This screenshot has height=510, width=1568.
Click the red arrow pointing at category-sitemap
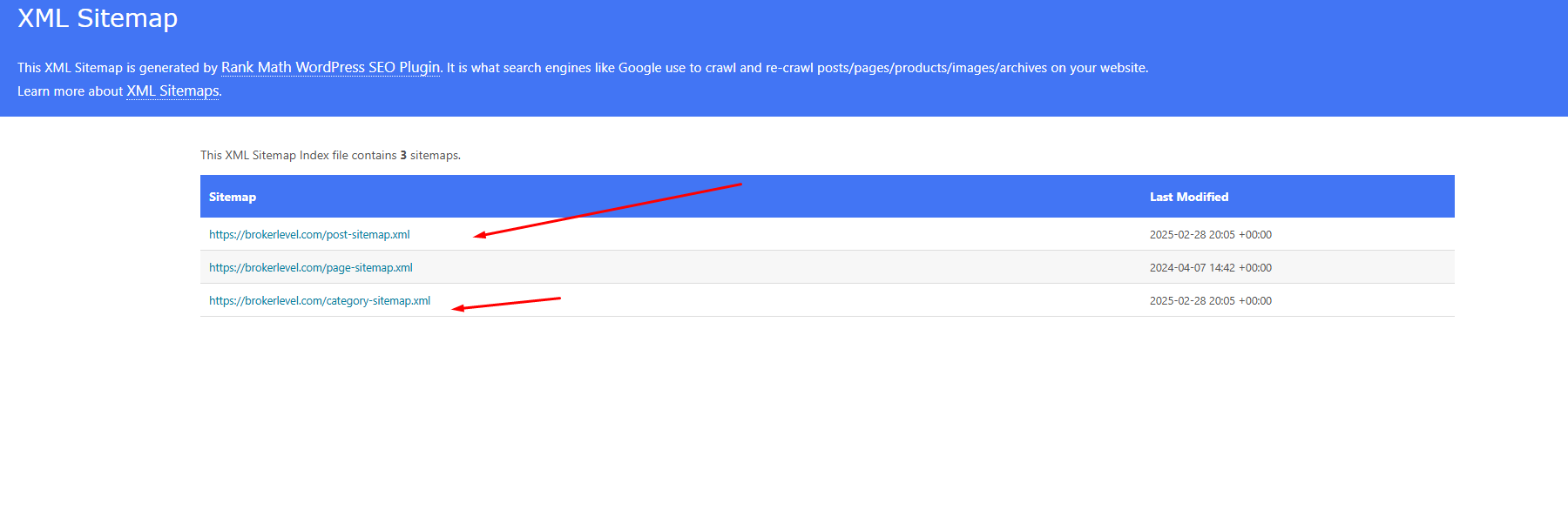(x=506, y=304)
